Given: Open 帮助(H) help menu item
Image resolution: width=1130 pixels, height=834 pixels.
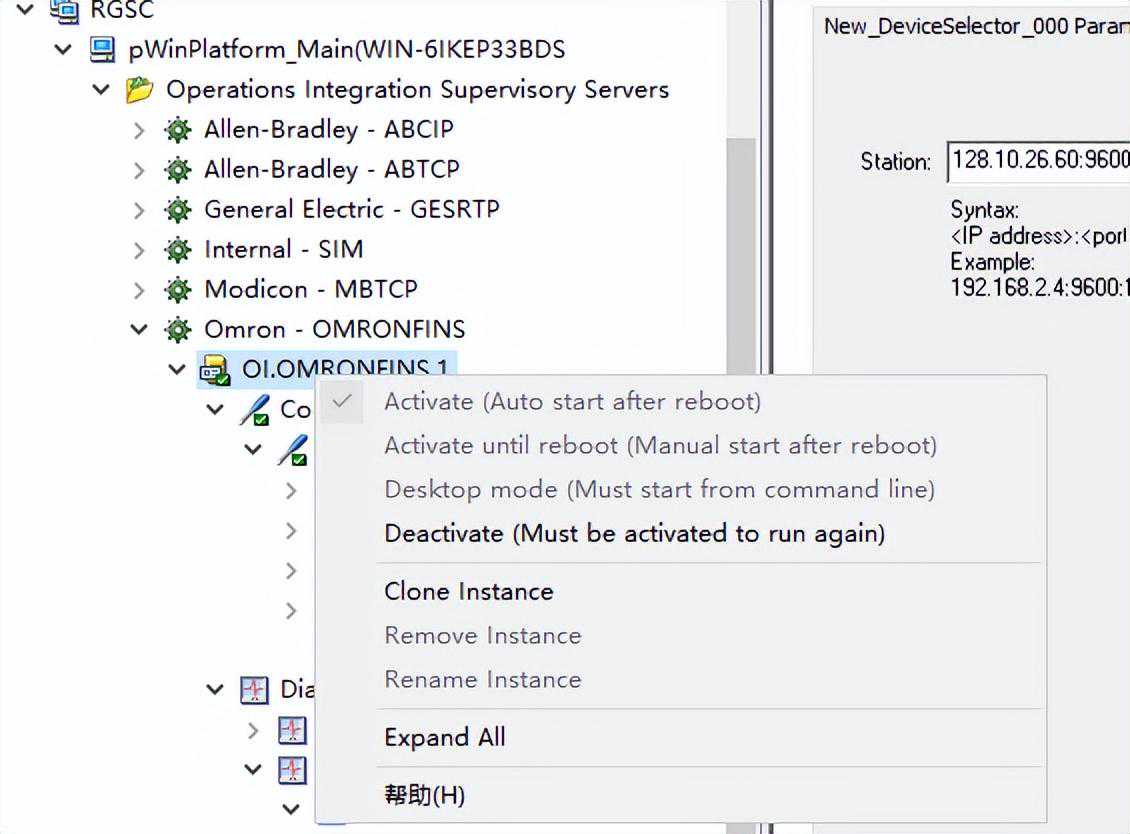Looking at the screenshot, I should [x=424, y=796].
